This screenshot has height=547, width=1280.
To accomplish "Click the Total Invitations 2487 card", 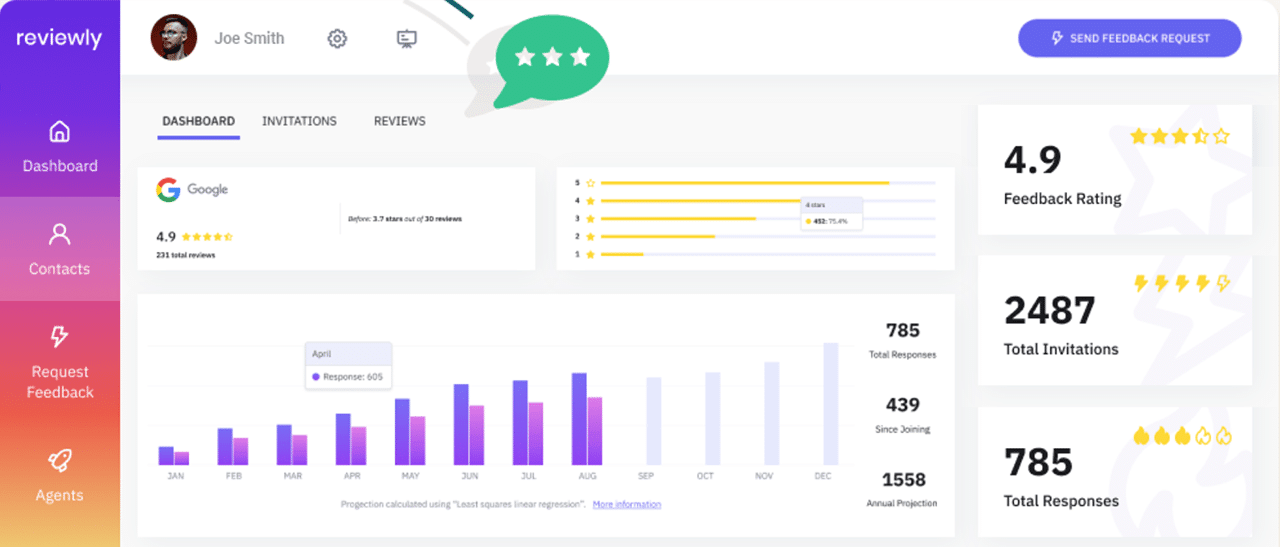I will [1114, 320].
